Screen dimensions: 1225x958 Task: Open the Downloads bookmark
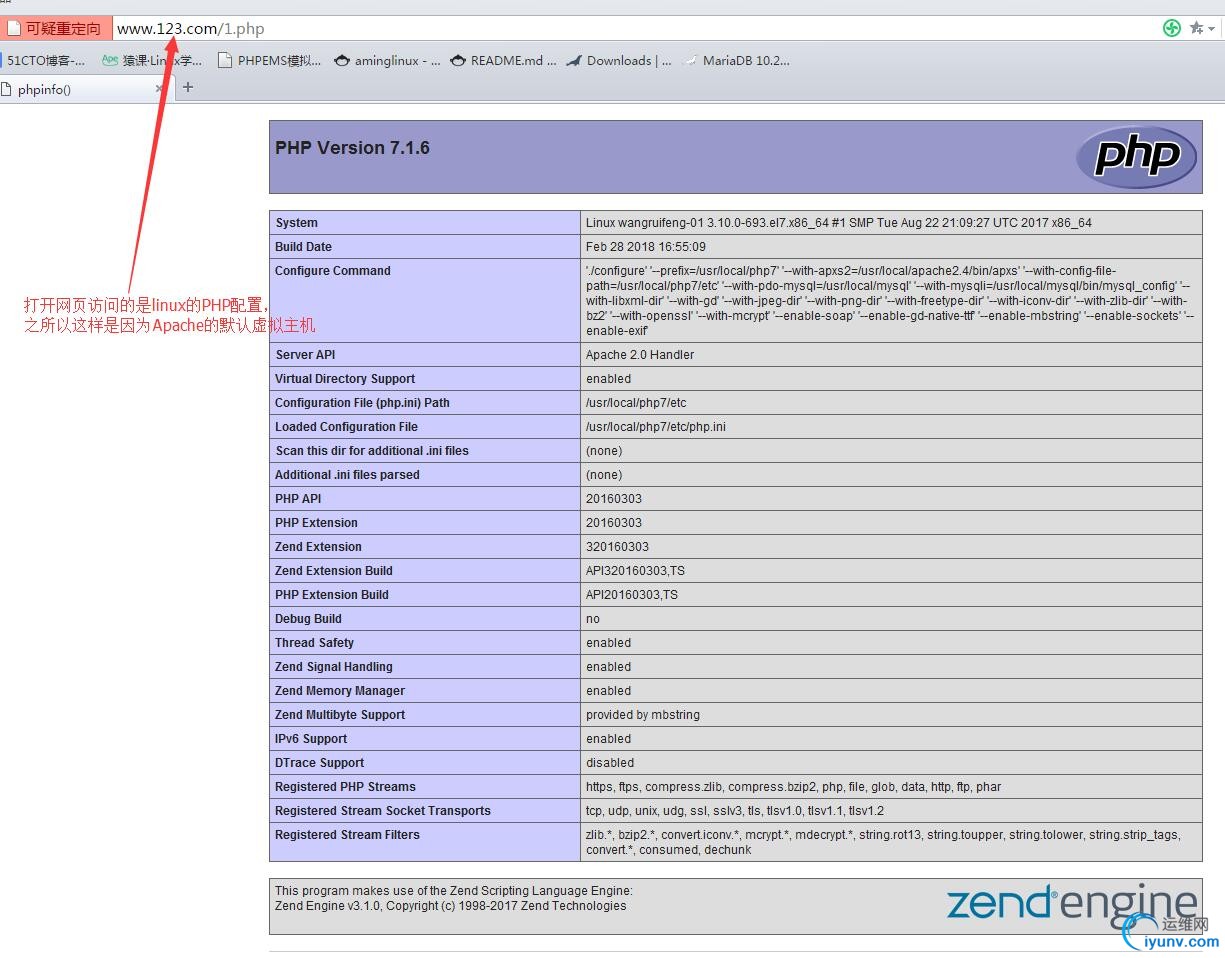click(619, 61)
